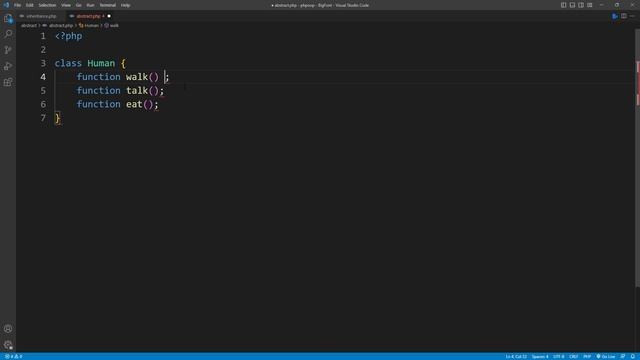Open the Run menu

[90, 5]
